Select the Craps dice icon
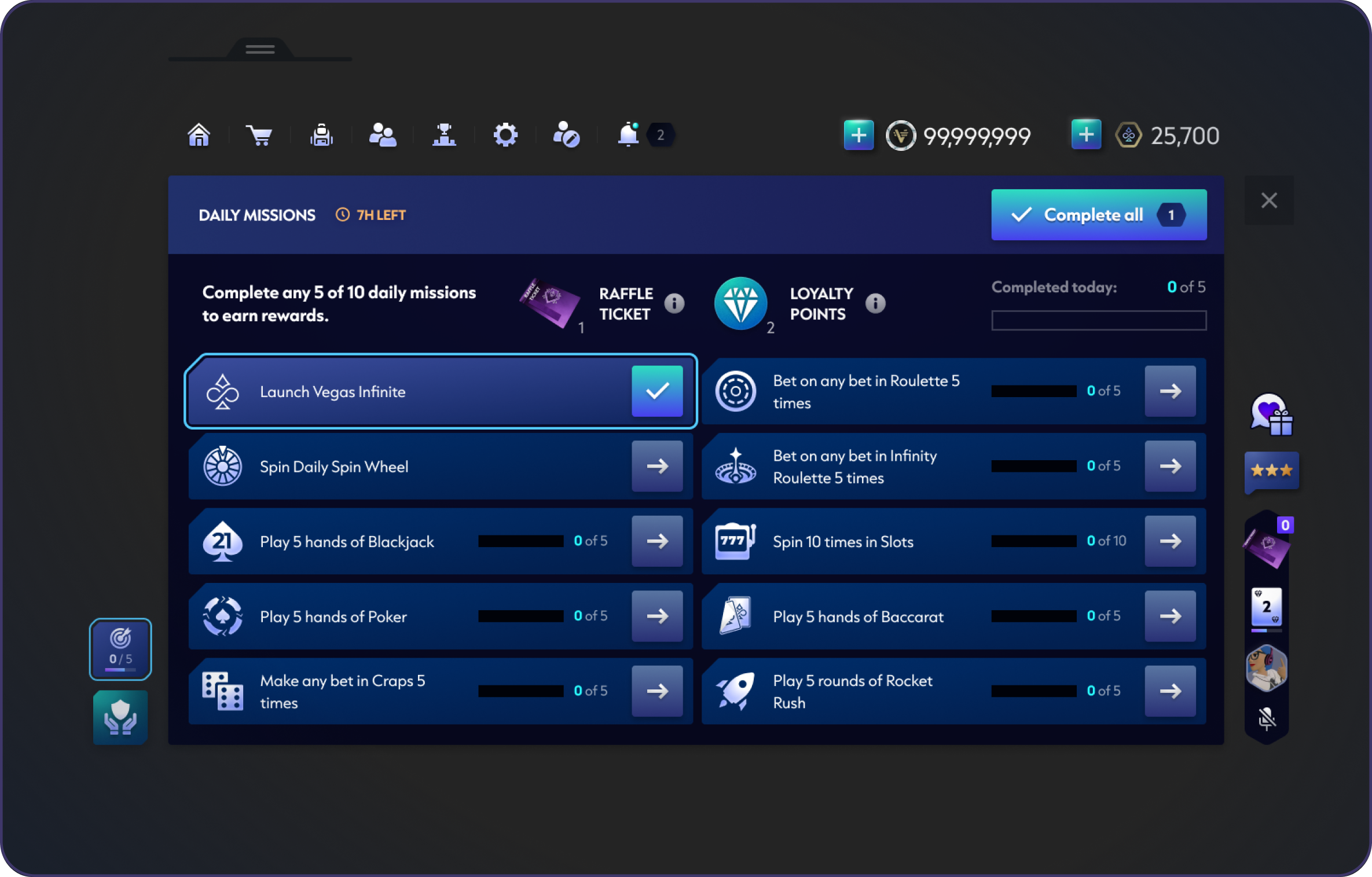The width and height of the screenshot is (1372, 877). click(x=222, y=691)
